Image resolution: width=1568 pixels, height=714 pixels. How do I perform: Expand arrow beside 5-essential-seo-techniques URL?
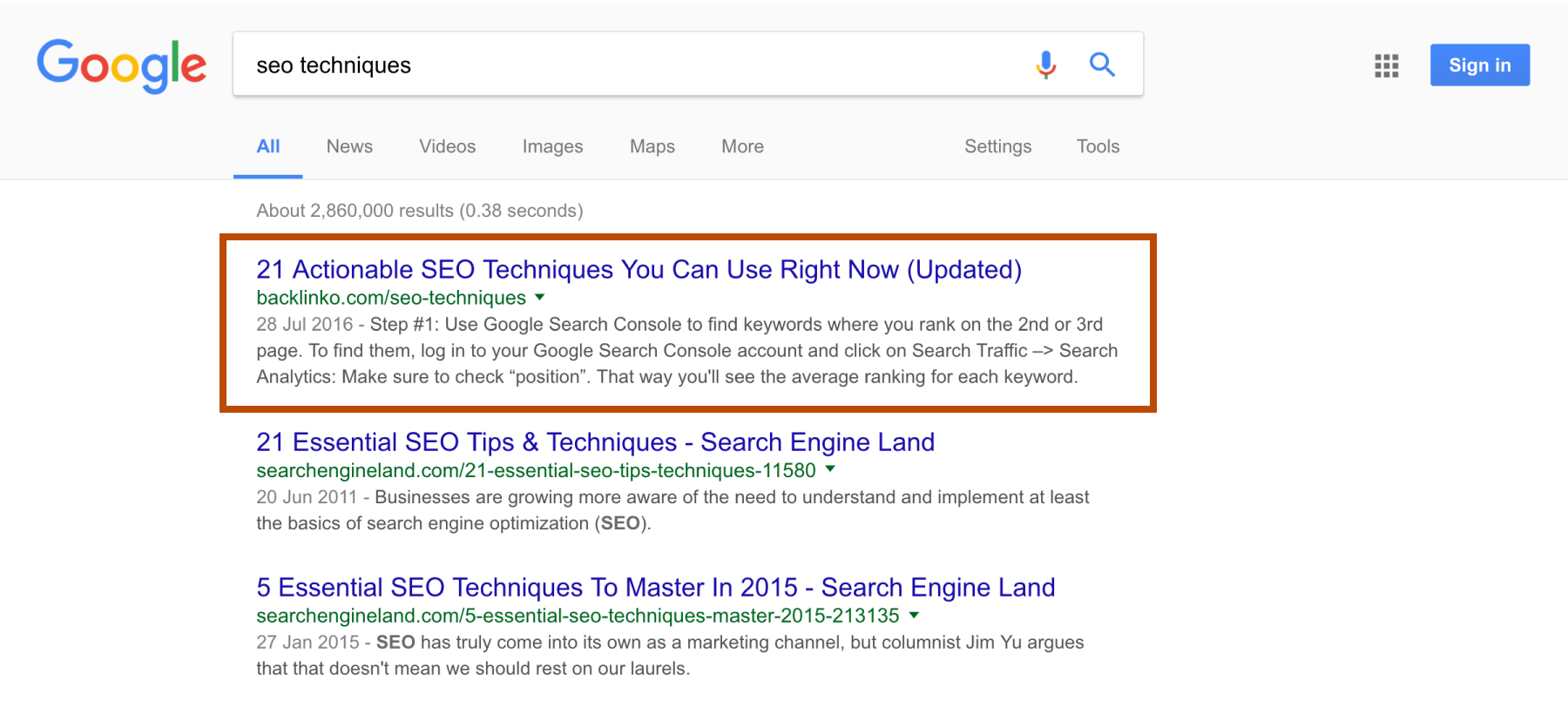pos(914,615)
